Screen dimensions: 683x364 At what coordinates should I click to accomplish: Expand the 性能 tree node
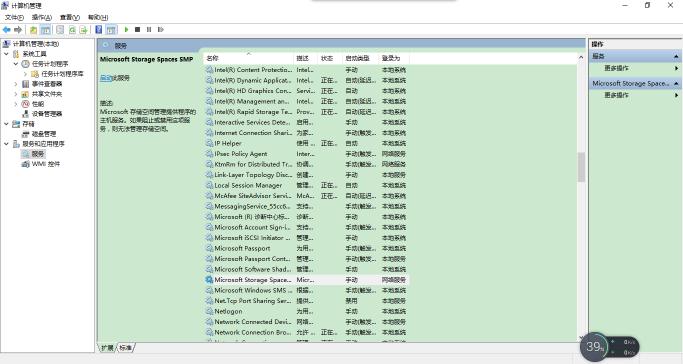click(16, 104)
